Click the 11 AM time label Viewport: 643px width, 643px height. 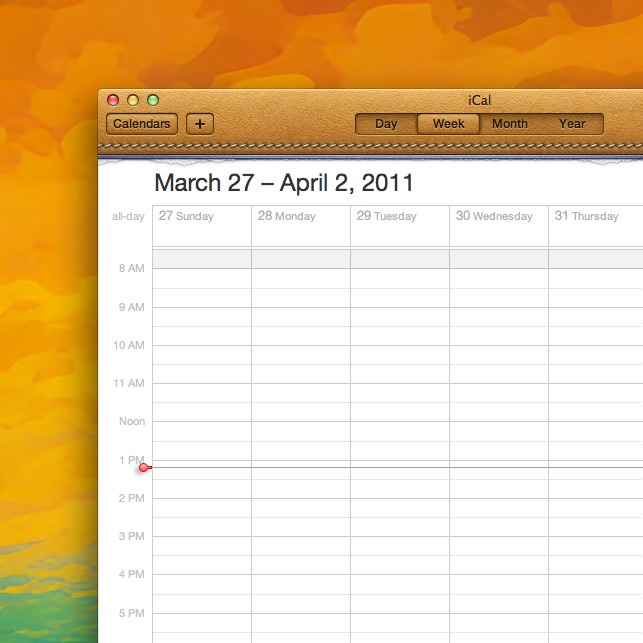129,383
